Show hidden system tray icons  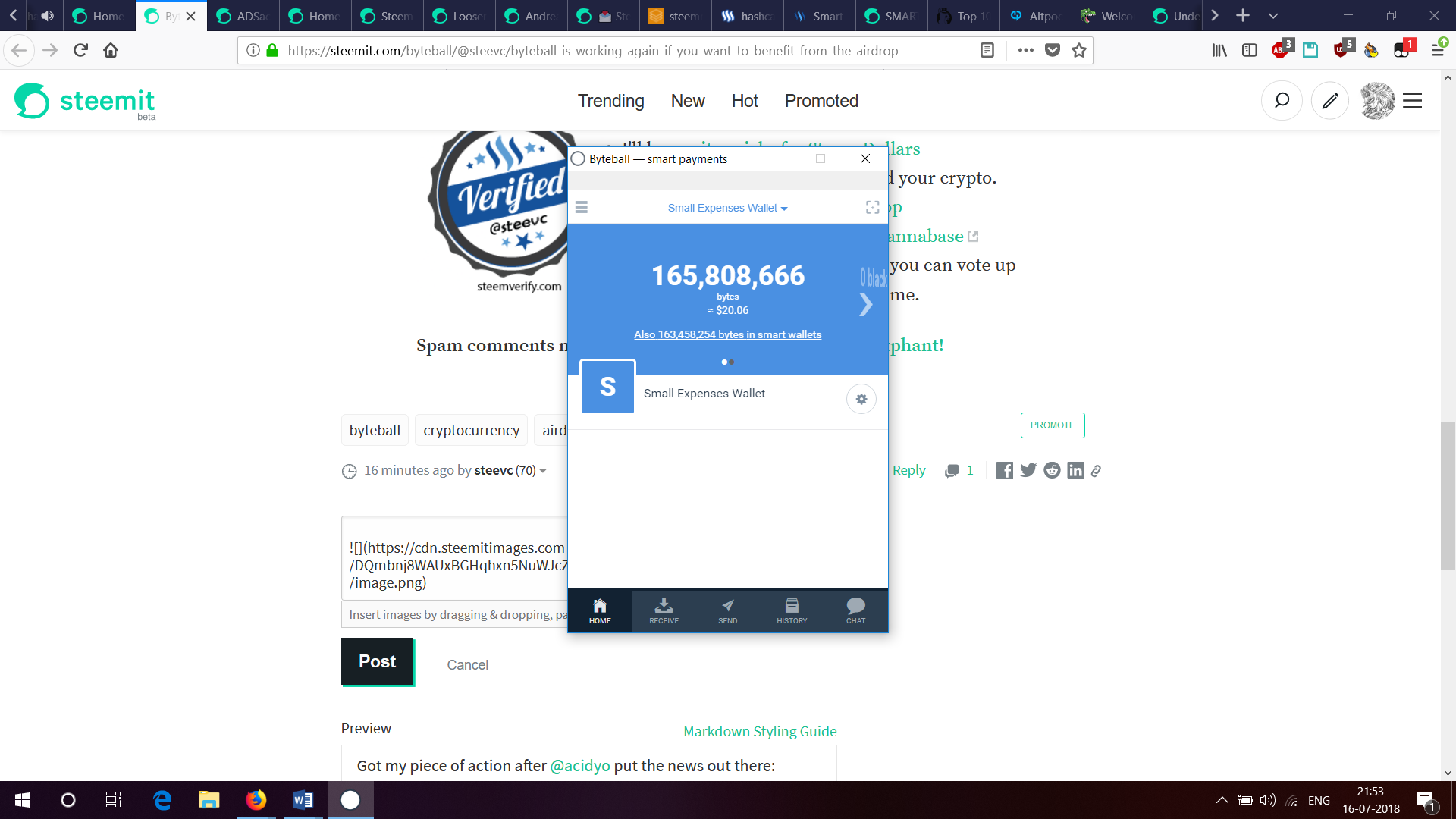point(1222,800)
